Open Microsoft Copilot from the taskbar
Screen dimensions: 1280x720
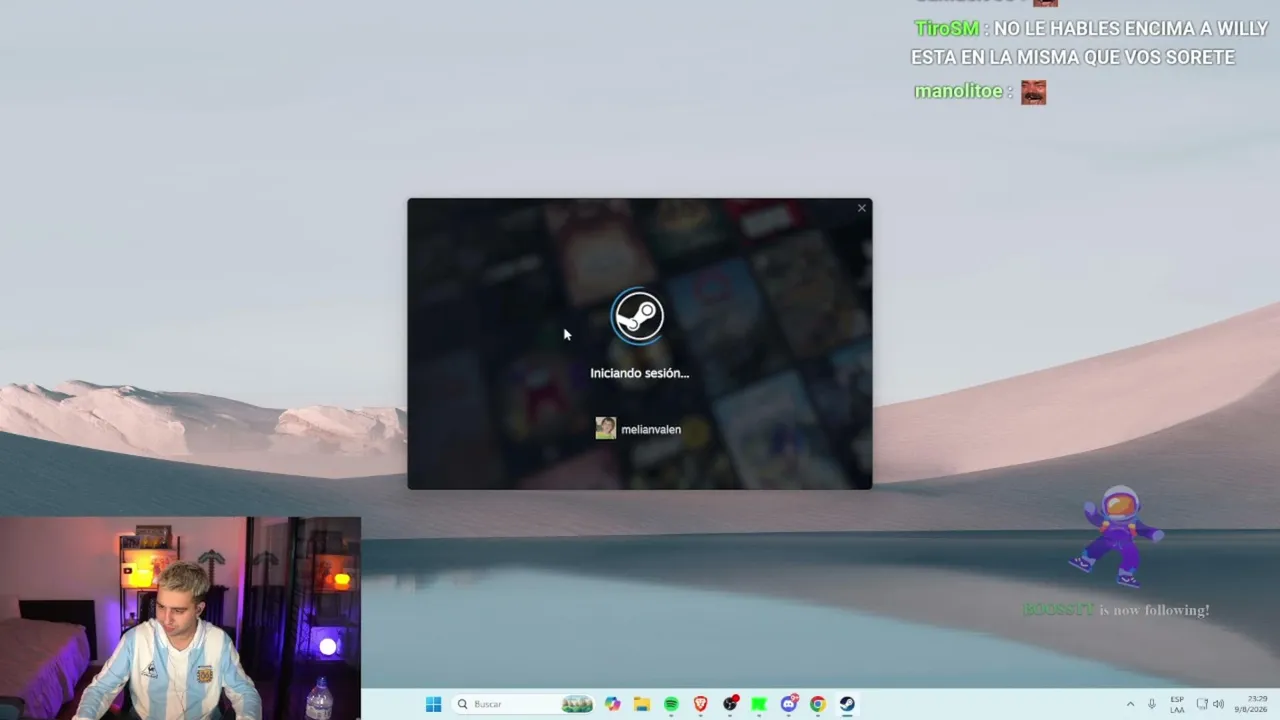pyautogui.click(x=612, y=704)
